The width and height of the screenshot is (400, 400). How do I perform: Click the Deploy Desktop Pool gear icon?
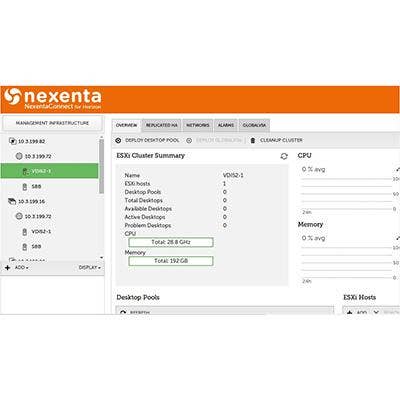tap(118, 140)
